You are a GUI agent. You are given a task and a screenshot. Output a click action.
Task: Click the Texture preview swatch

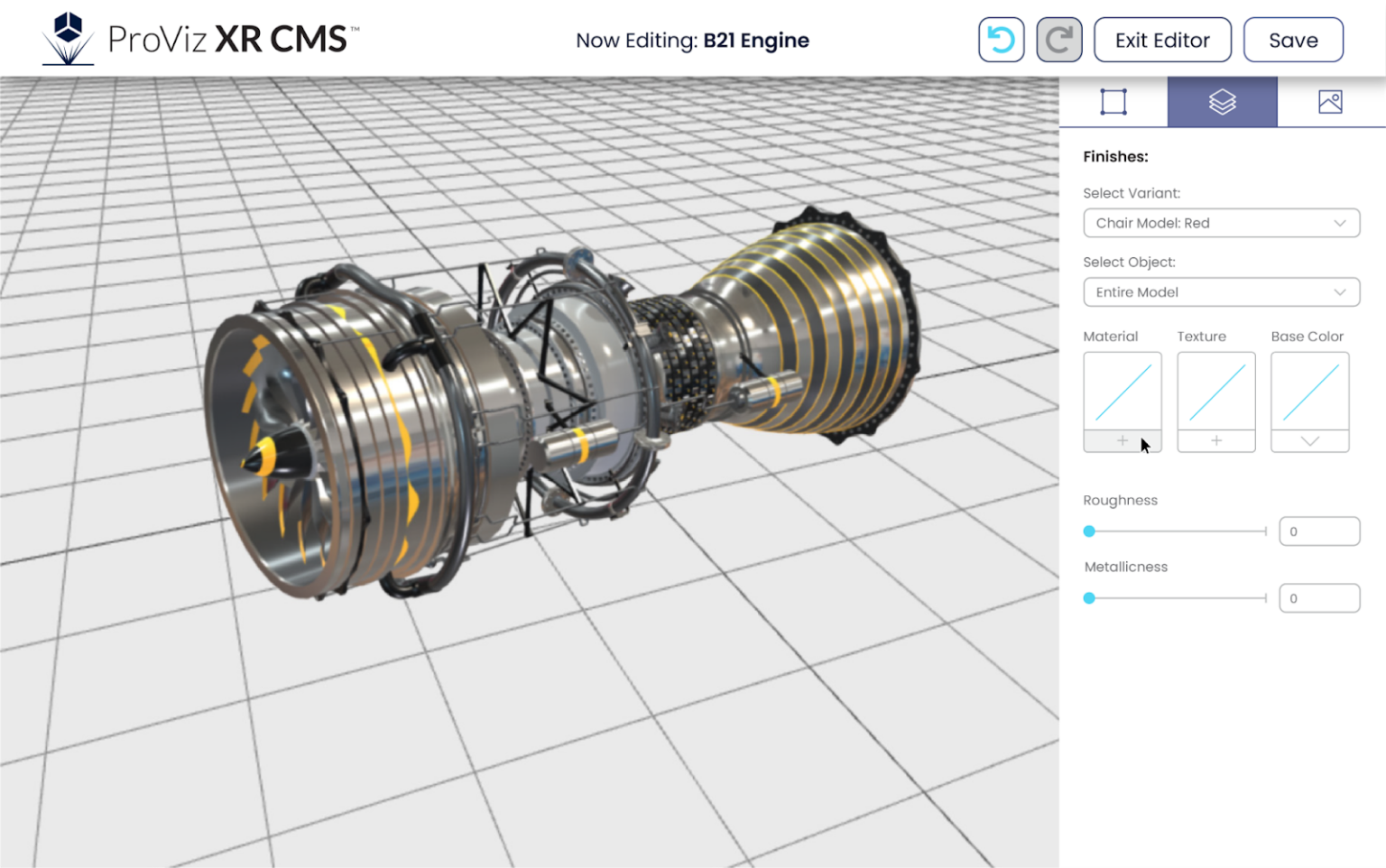(1216, 391)
